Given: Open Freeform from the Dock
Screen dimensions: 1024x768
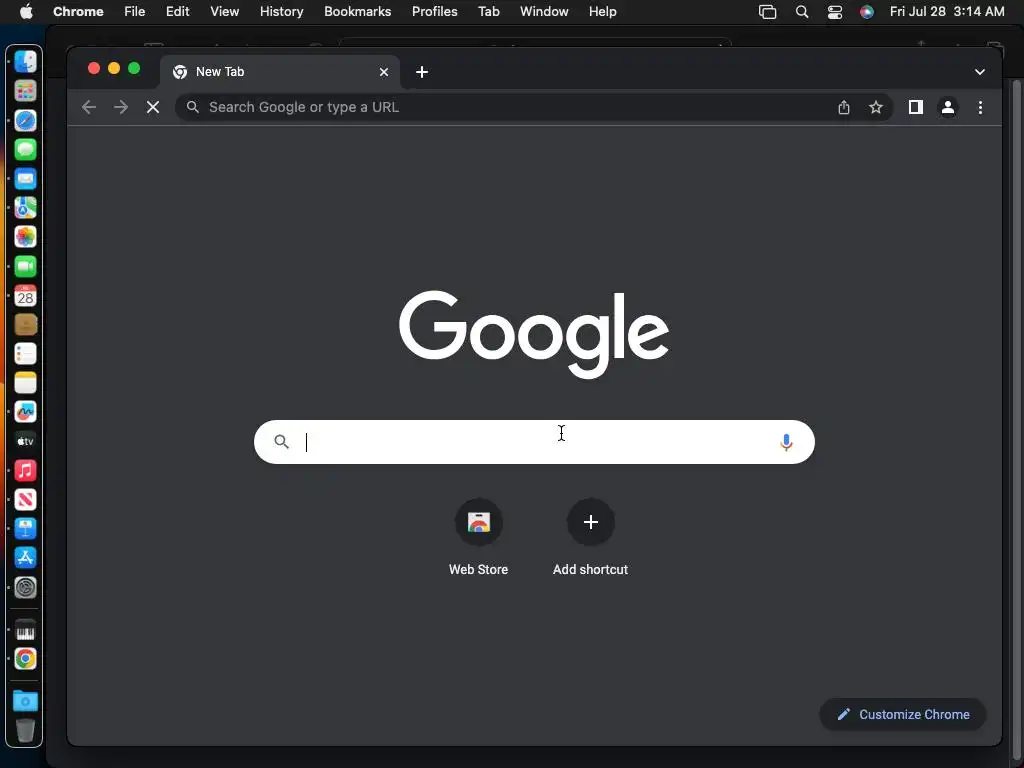Looking at the screenshot, I should [25, 412].
